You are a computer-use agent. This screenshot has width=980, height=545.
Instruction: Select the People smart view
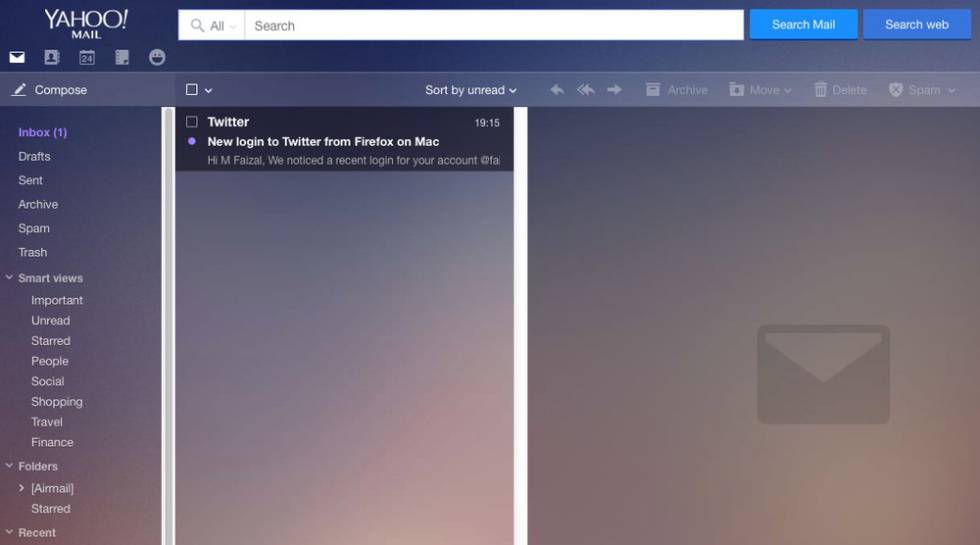[50, 361]
